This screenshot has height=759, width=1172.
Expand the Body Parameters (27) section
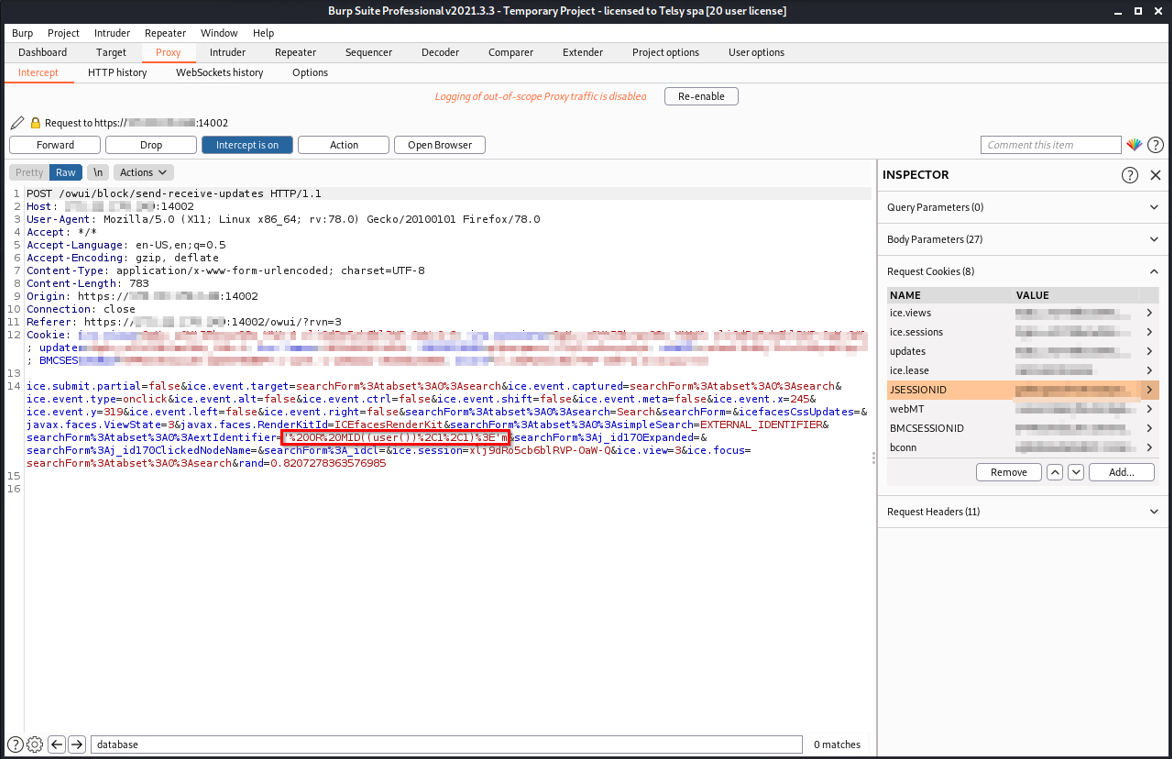coord(1023,239)
